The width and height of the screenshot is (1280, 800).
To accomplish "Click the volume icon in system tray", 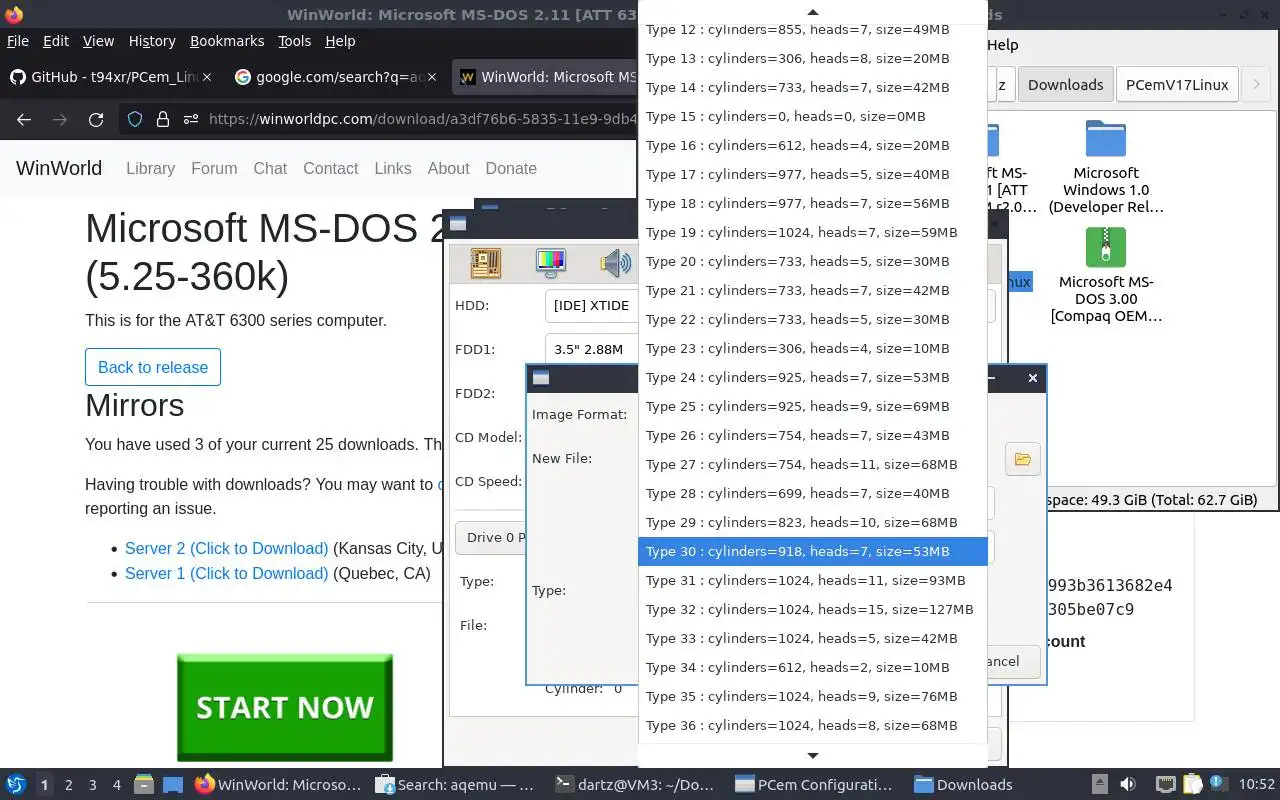I will point(1128,785).
